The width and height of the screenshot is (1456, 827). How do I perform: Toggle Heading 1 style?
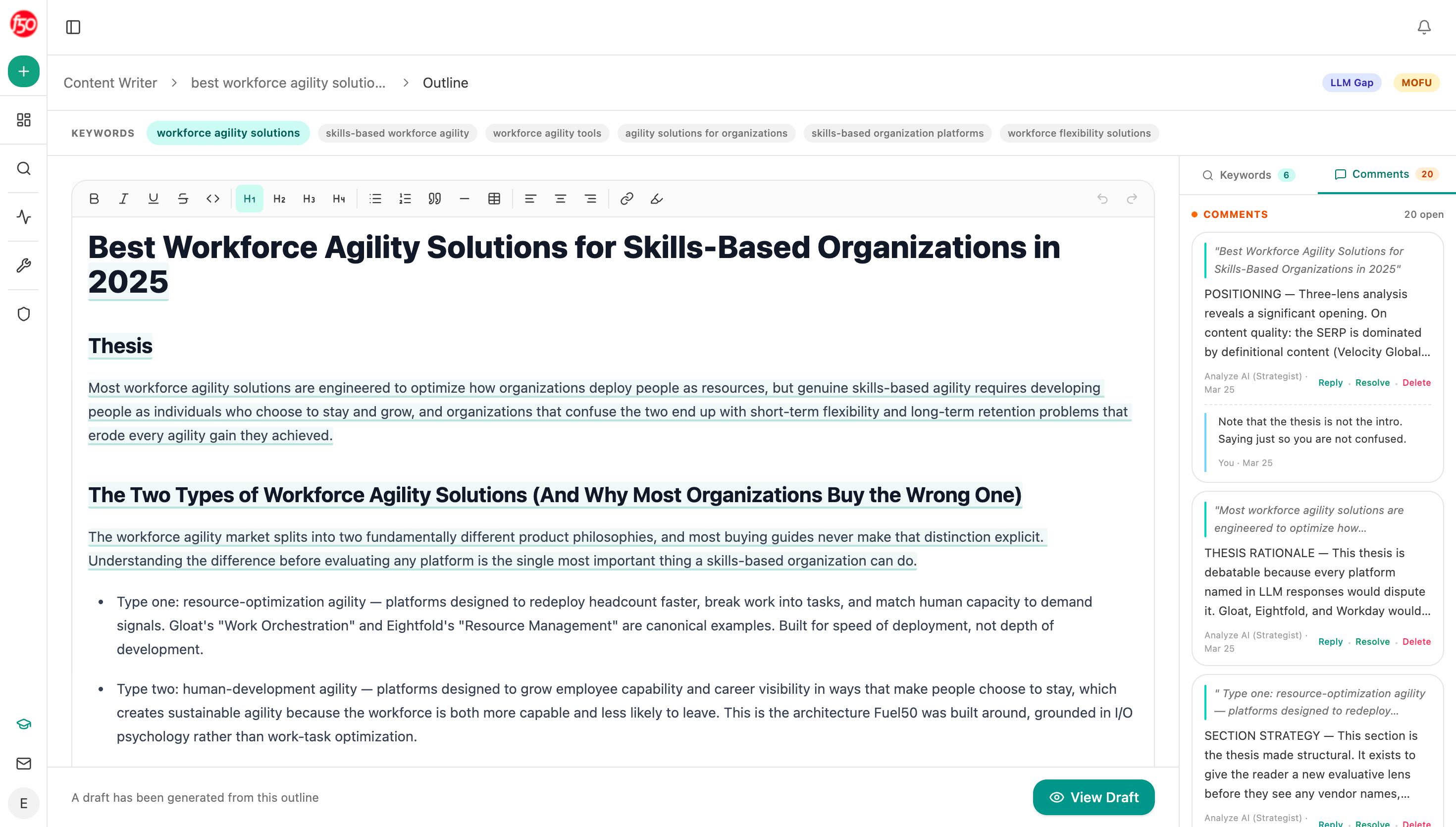[x=249, y=199]
